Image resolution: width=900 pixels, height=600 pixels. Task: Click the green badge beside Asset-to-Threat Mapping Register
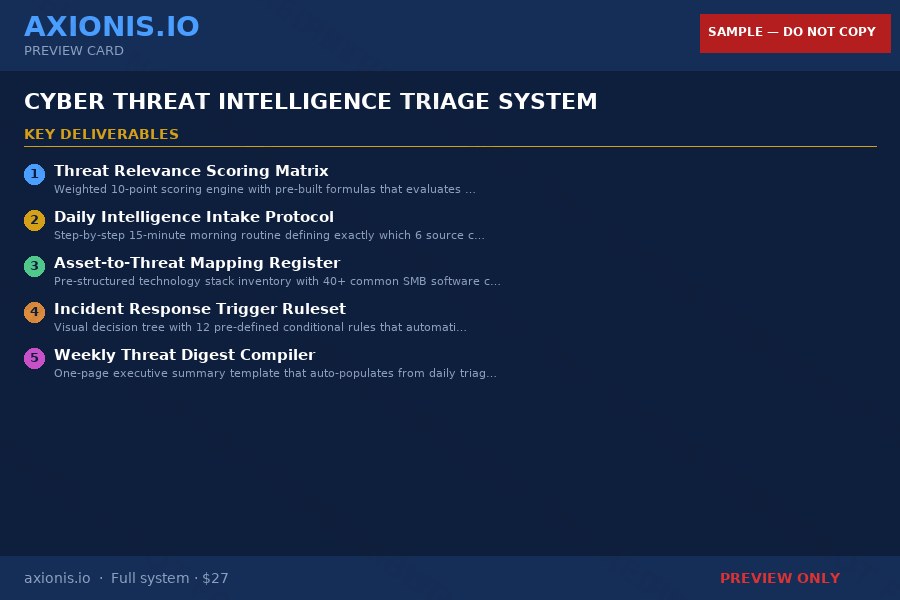point(34,265)
